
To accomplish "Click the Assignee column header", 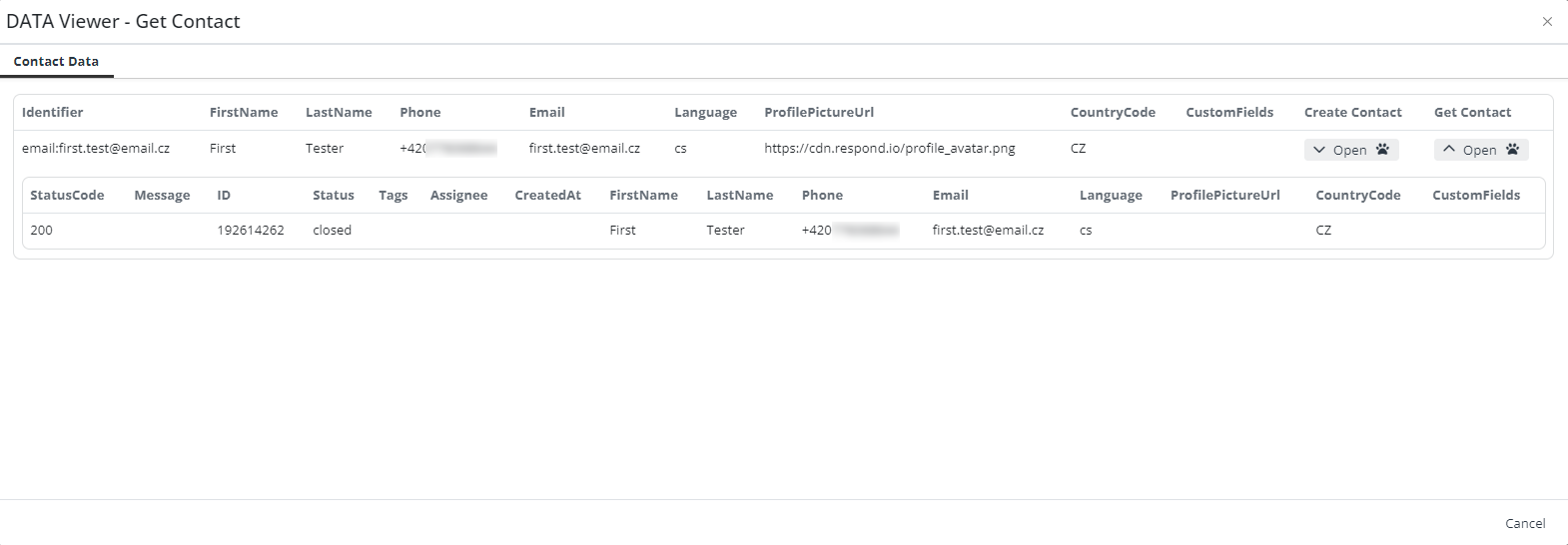I will [x=458, y=196].
